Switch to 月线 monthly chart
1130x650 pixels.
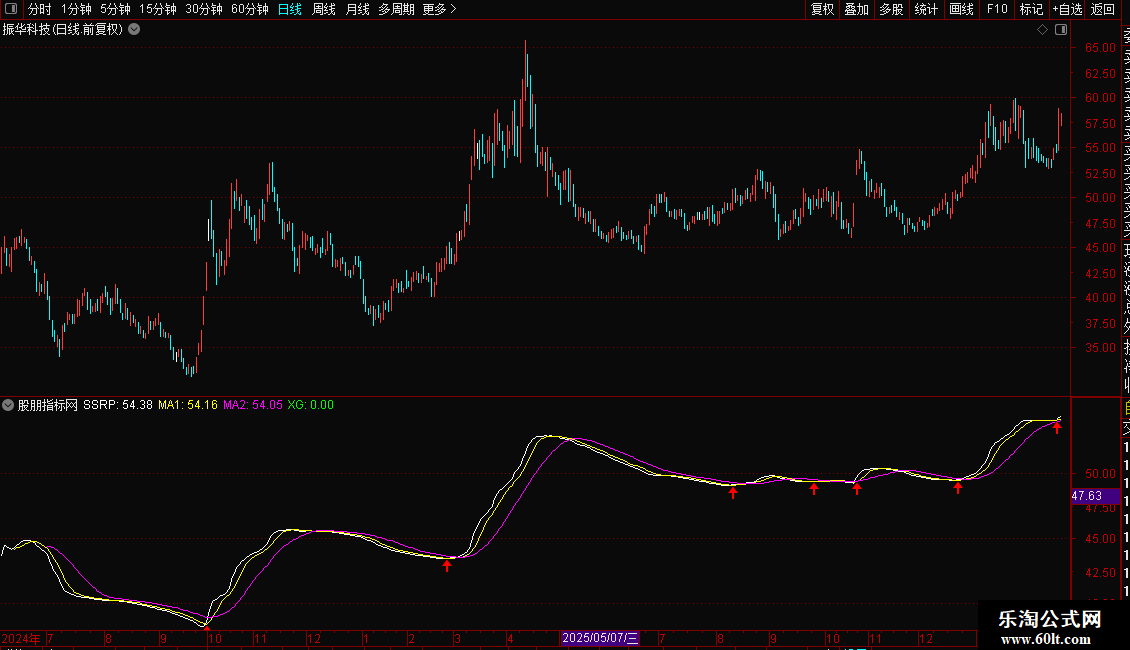tap(357, 9)
